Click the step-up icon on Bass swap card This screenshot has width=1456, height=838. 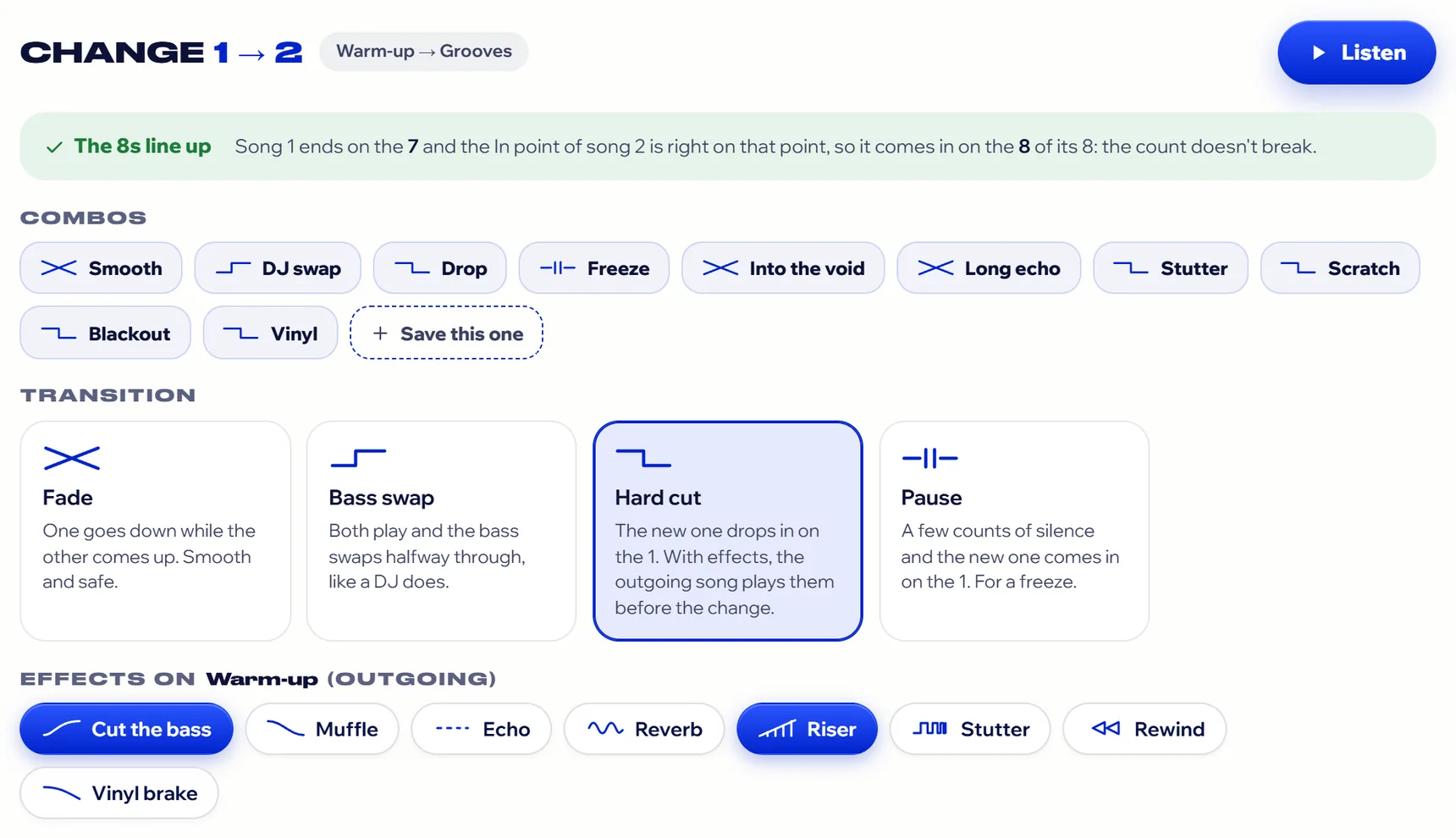[358, 458]
